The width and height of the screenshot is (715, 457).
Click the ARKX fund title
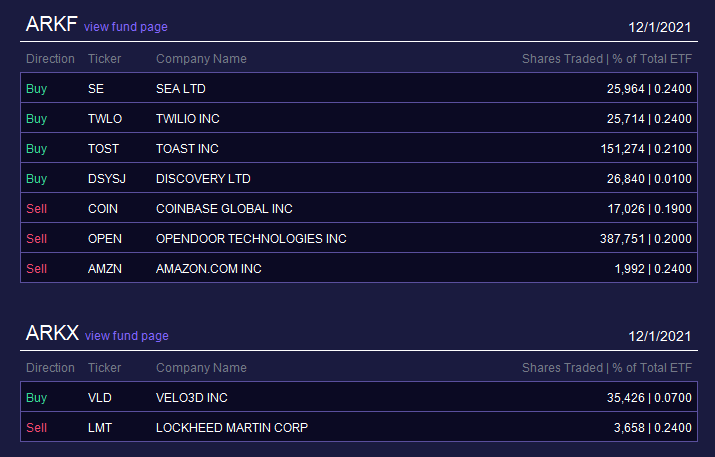pos(52,333)
